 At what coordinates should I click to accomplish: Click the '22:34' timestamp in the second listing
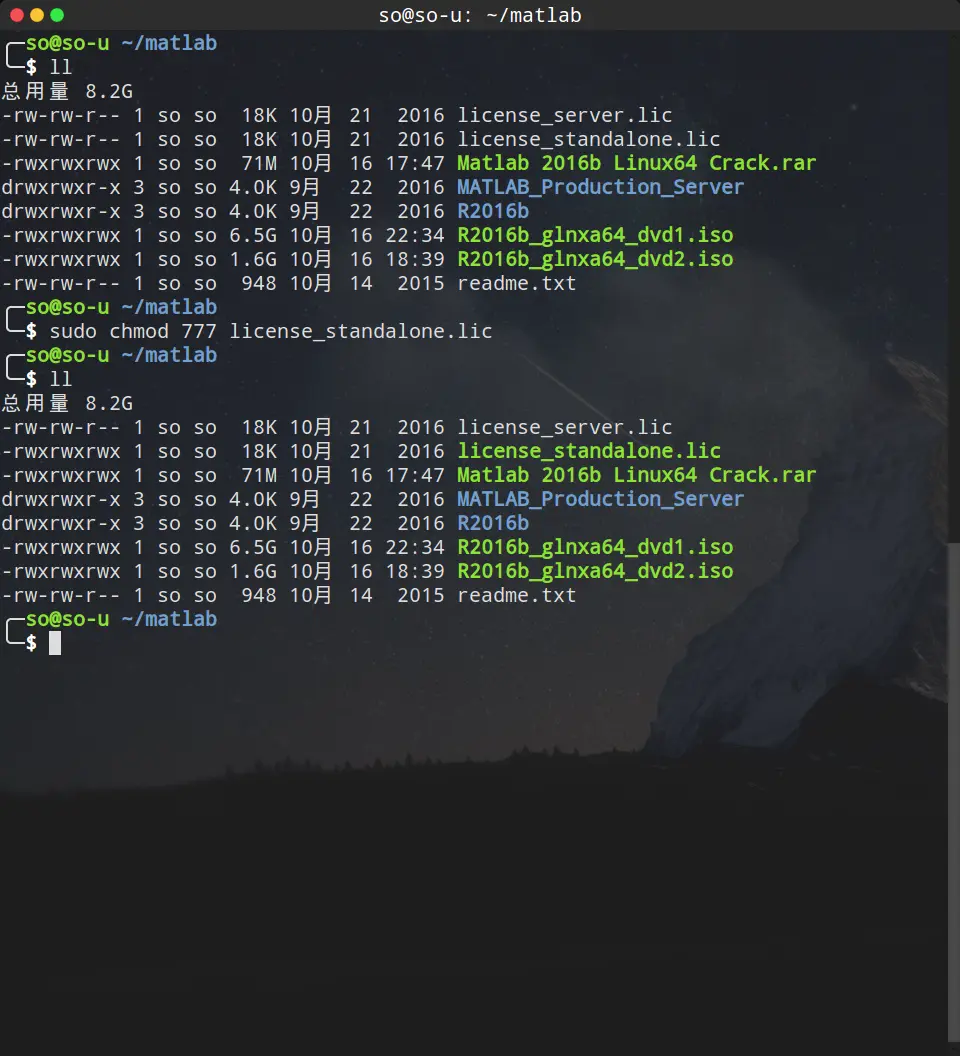pos(415,547)
